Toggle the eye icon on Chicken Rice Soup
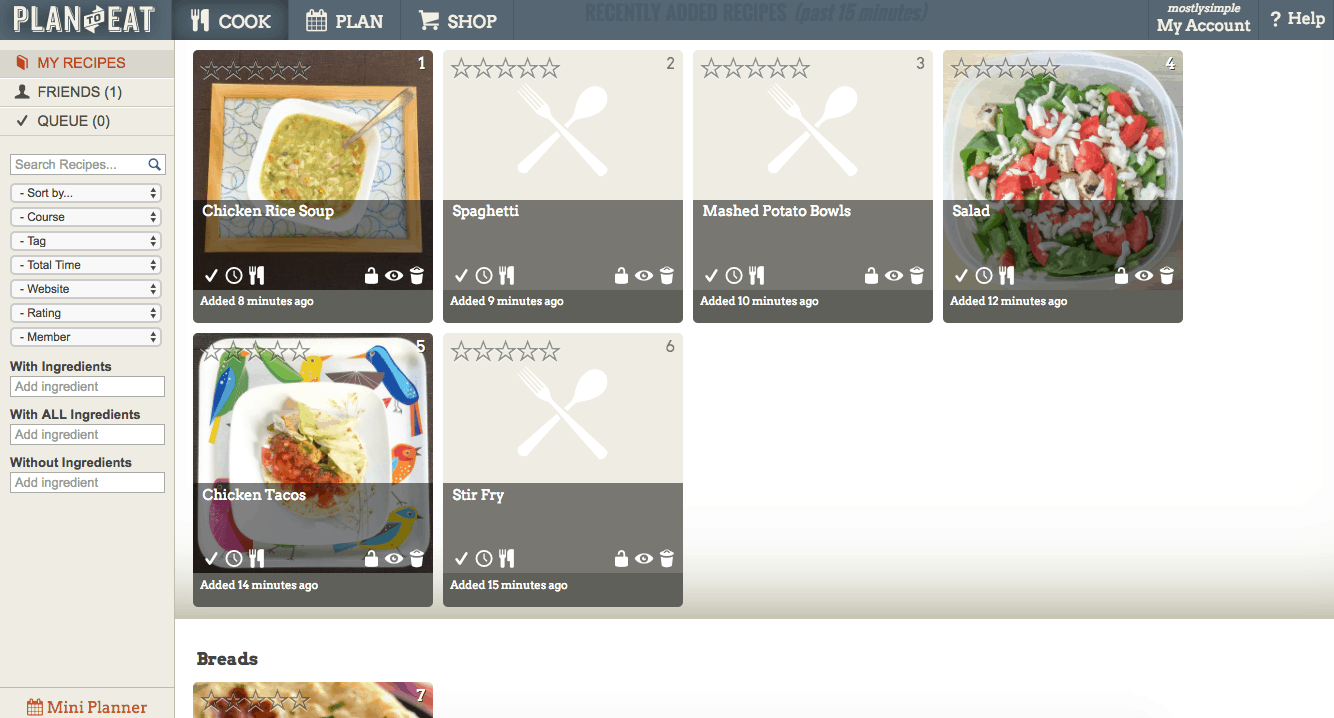Screen dimensions: 1334x718 (394, 276)
